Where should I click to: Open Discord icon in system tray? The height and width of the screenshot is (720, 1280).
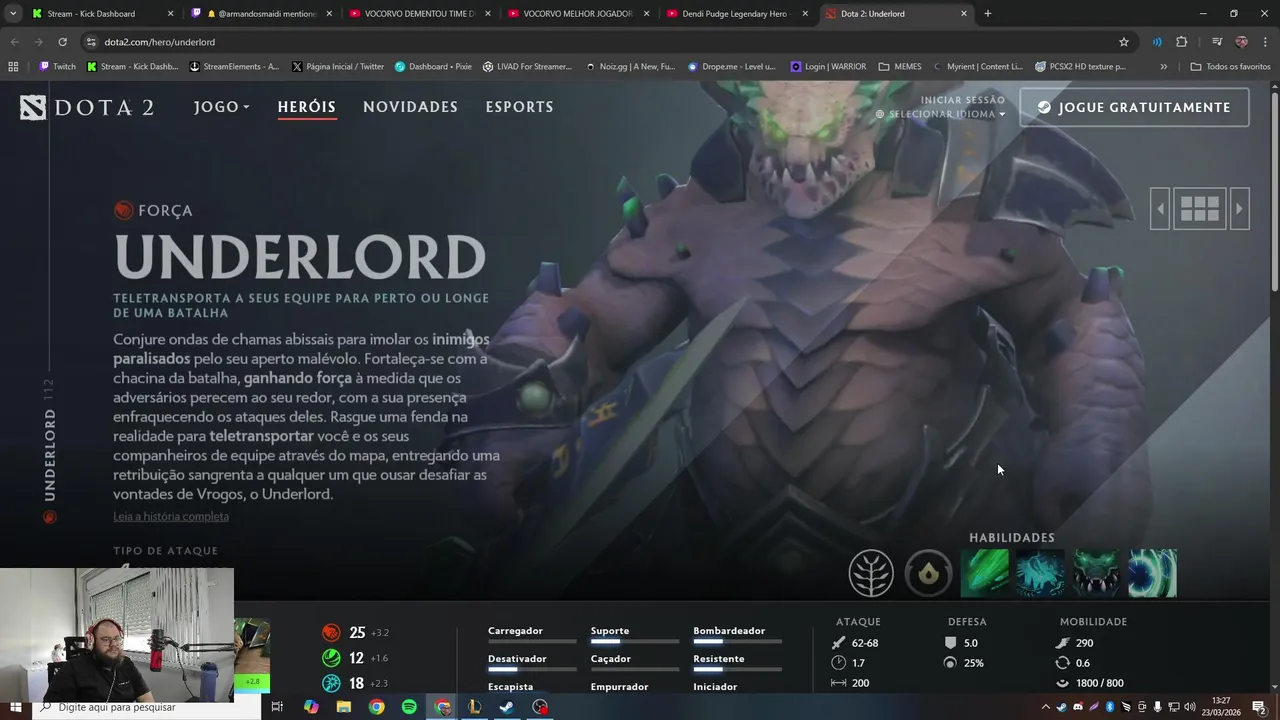coord(1077,708)
